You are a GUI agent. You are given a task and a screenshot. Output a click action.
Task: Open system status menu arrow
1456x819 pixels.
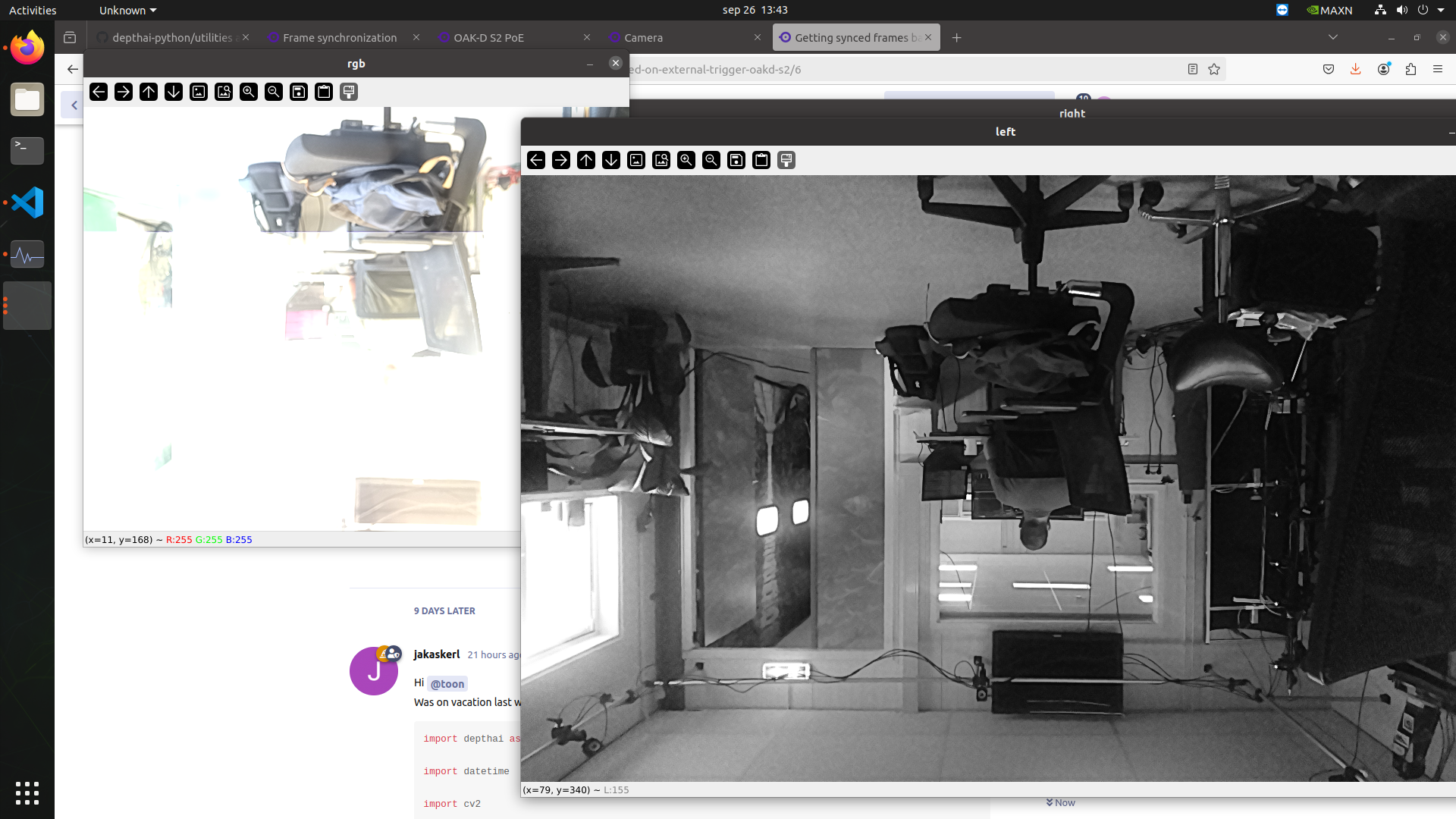pos(1441,11)
